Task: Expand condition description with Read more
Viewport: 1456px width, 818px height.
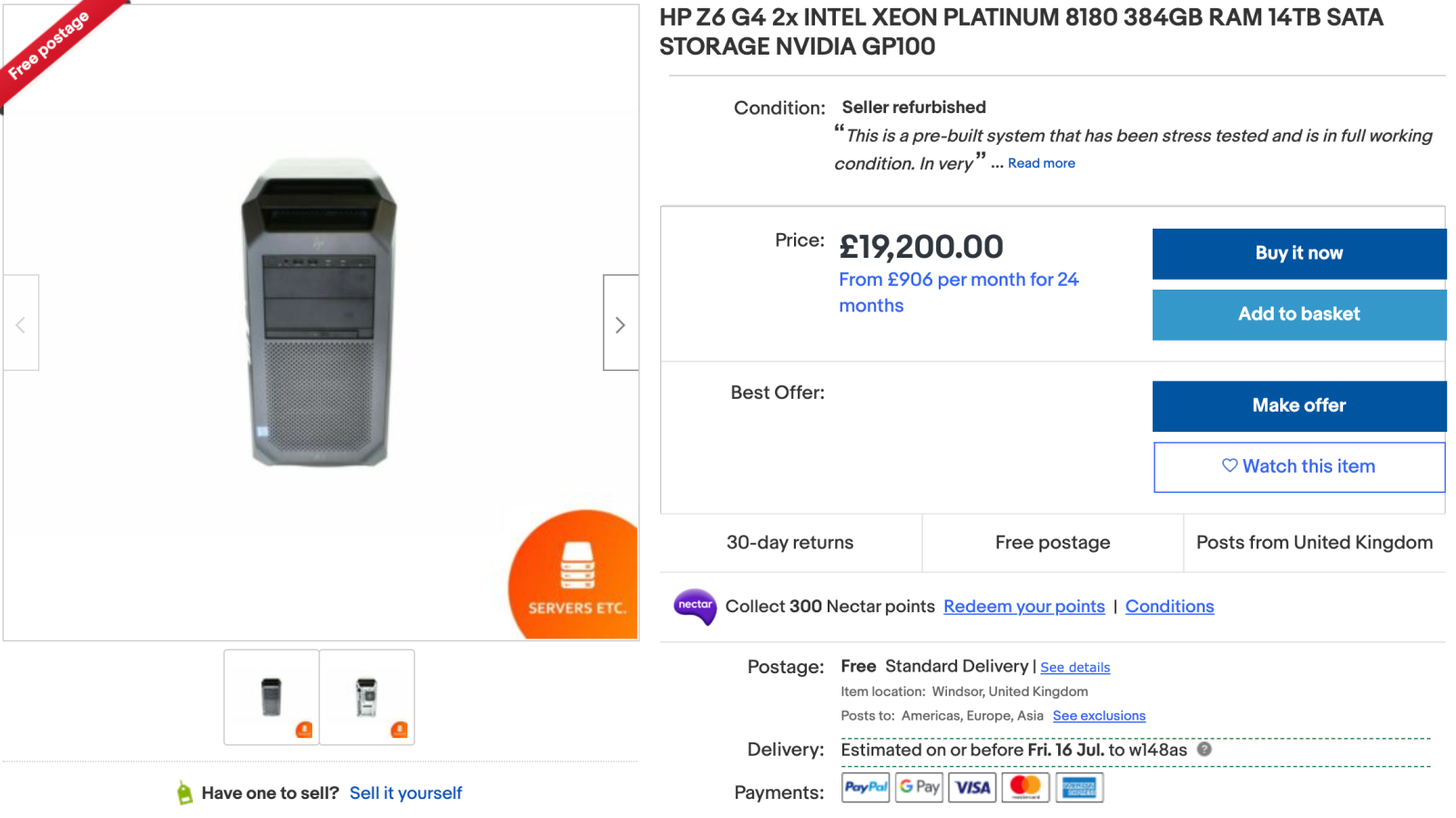Action: (1041, 163)
